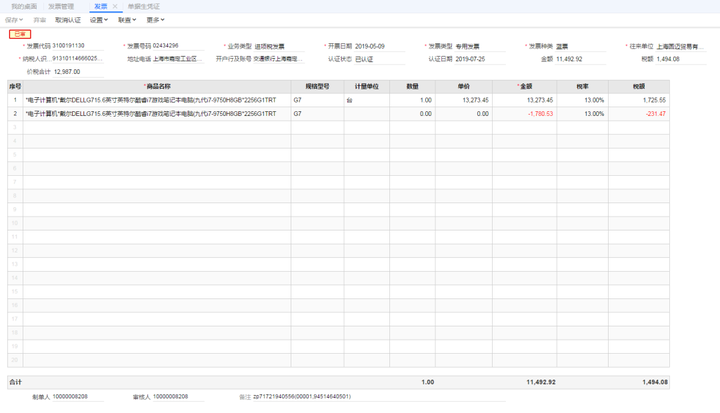Click the red 已审 status stamp
Viewport: 720px width, 413px height.
click(20, 34)
